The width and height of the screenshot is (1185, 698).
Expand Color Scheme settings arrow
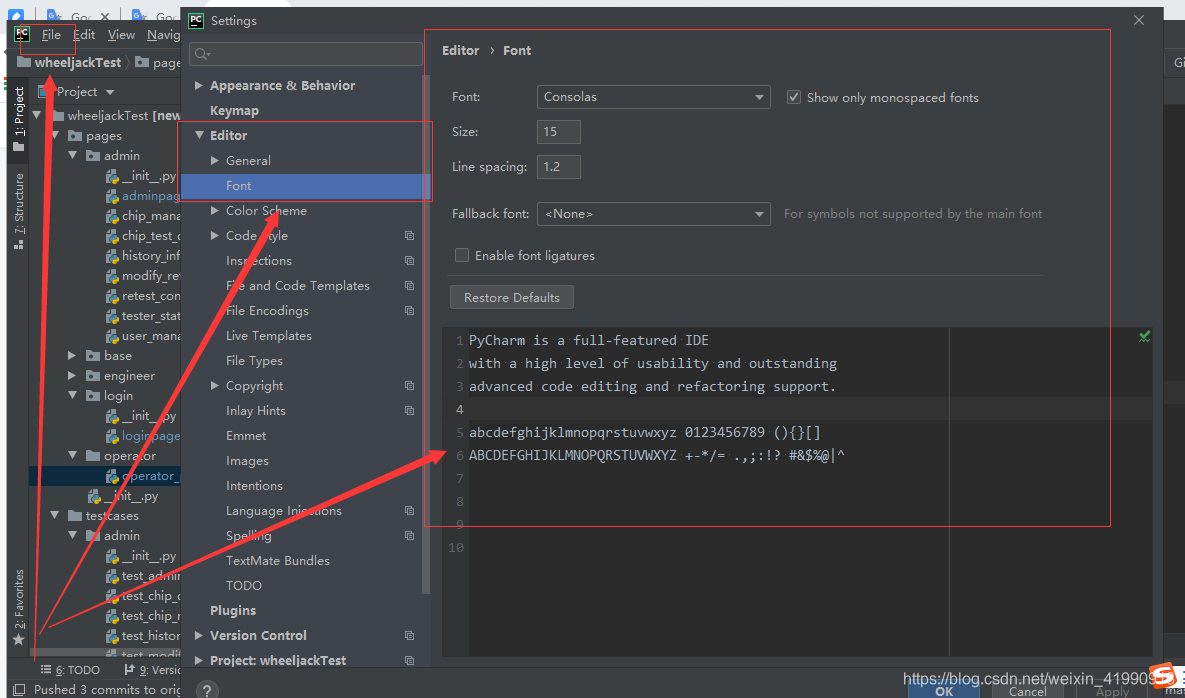coord(215,211)
